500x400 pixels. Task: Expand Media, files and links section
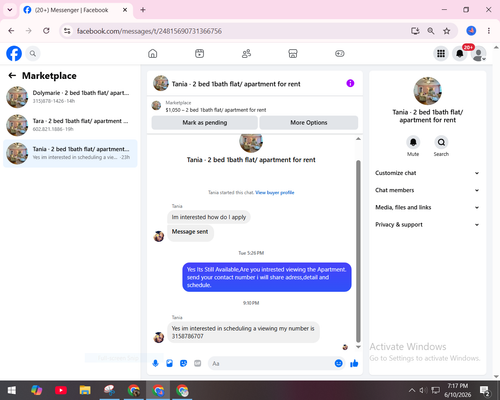coord(427,207)
